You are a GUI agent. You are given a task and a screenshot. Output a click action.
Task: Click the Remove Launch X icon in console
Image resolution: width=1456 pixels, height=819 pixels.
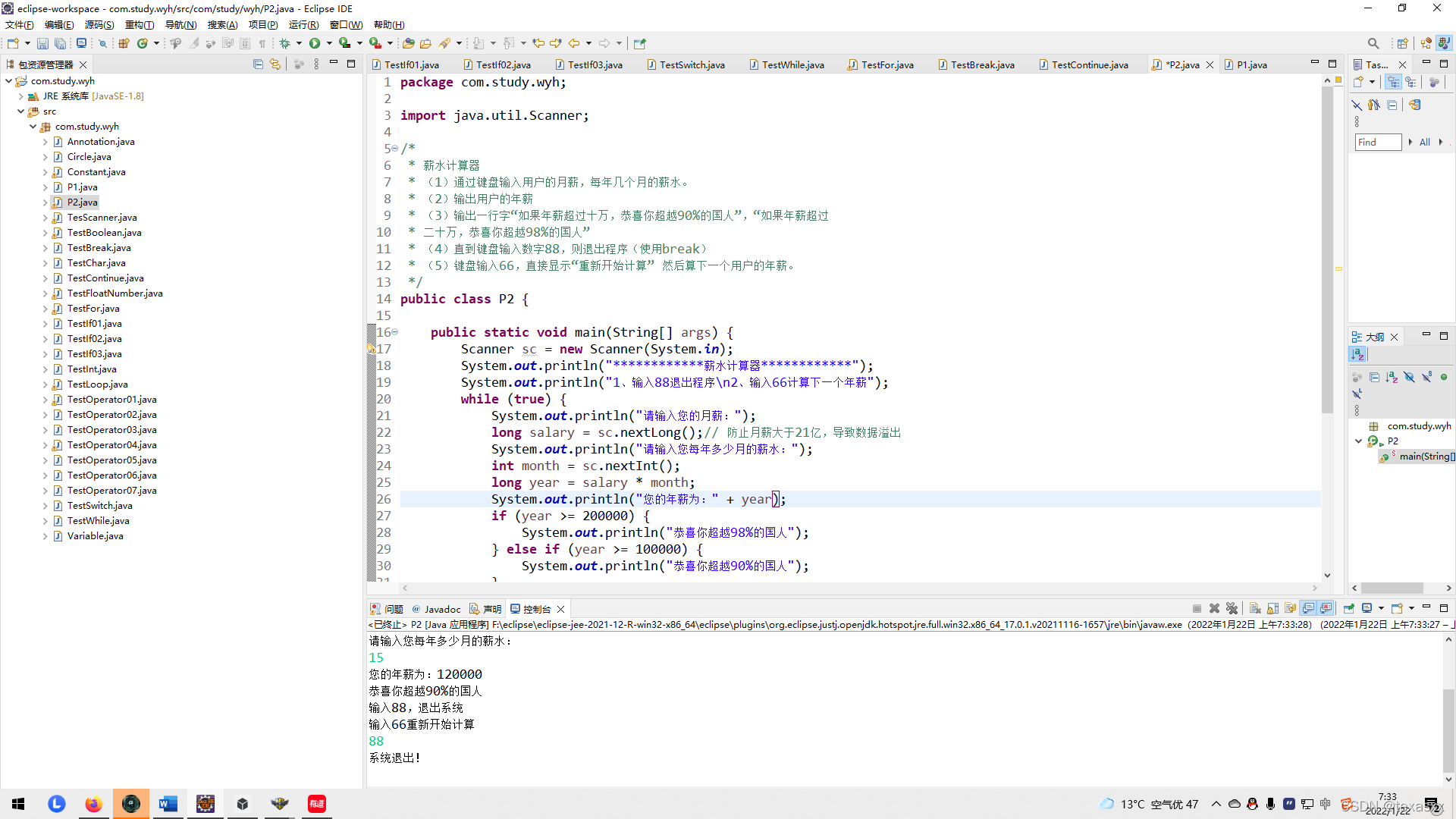click(x=1214, y=609)
